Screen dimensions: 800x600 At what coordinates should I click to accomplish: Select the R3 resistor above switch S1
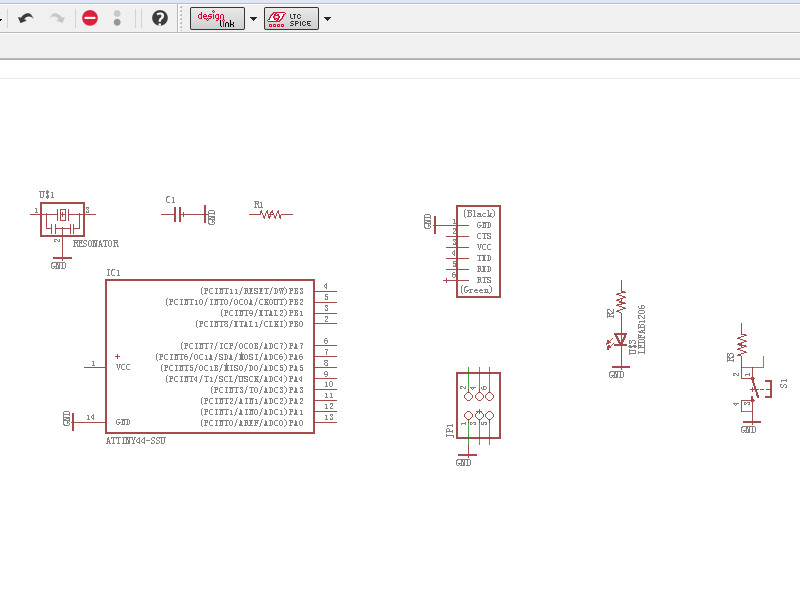click(x=742, y=344)
